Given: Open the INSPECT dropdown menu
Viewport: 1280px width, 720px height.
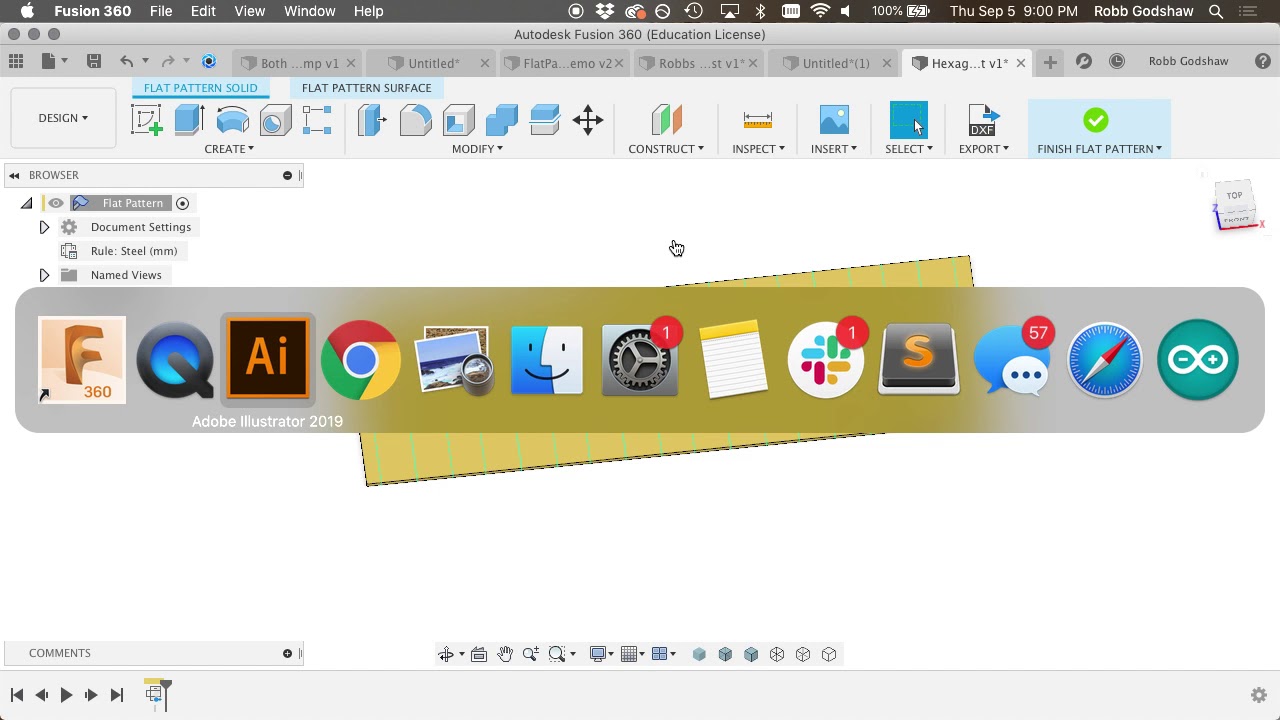Looking at the screenshot, I should 758,149.
